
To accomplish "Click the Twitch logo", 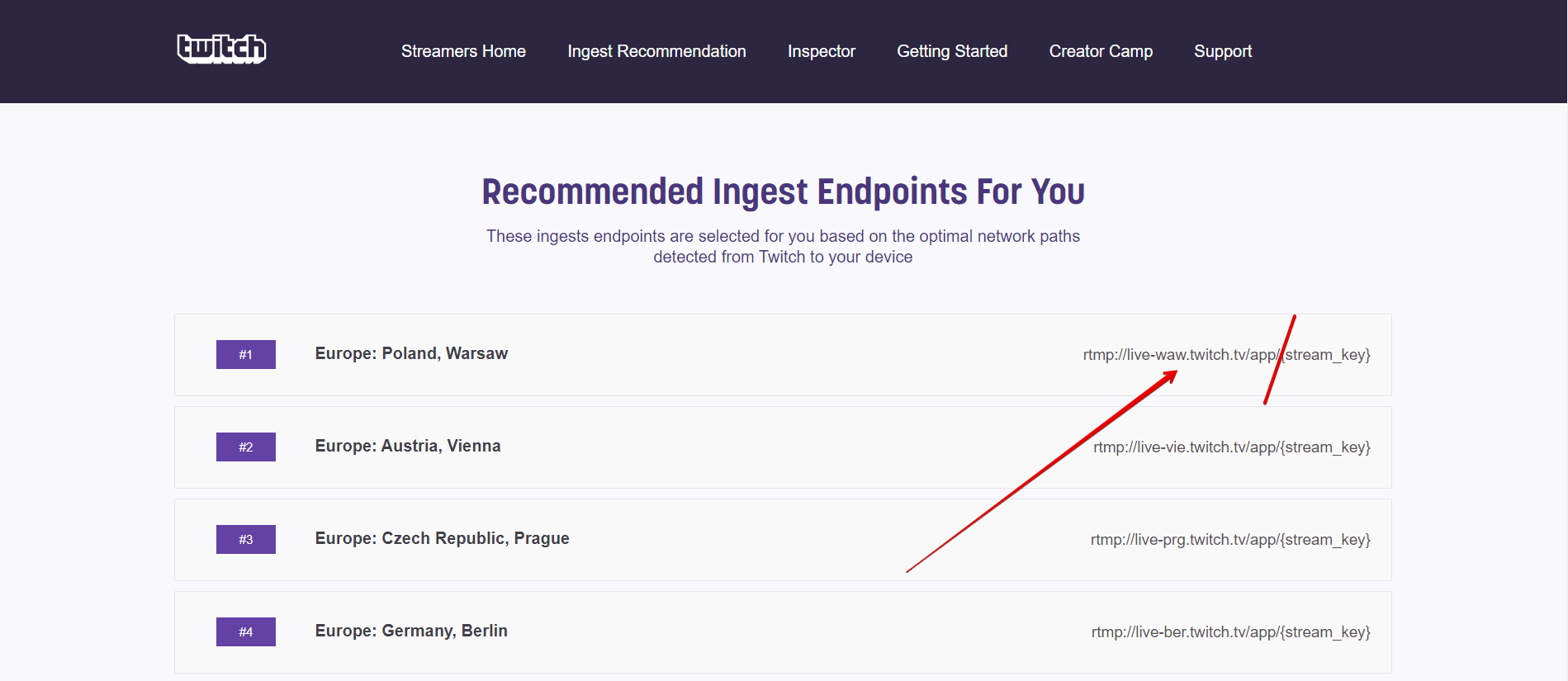I will (x=221, y=49).
